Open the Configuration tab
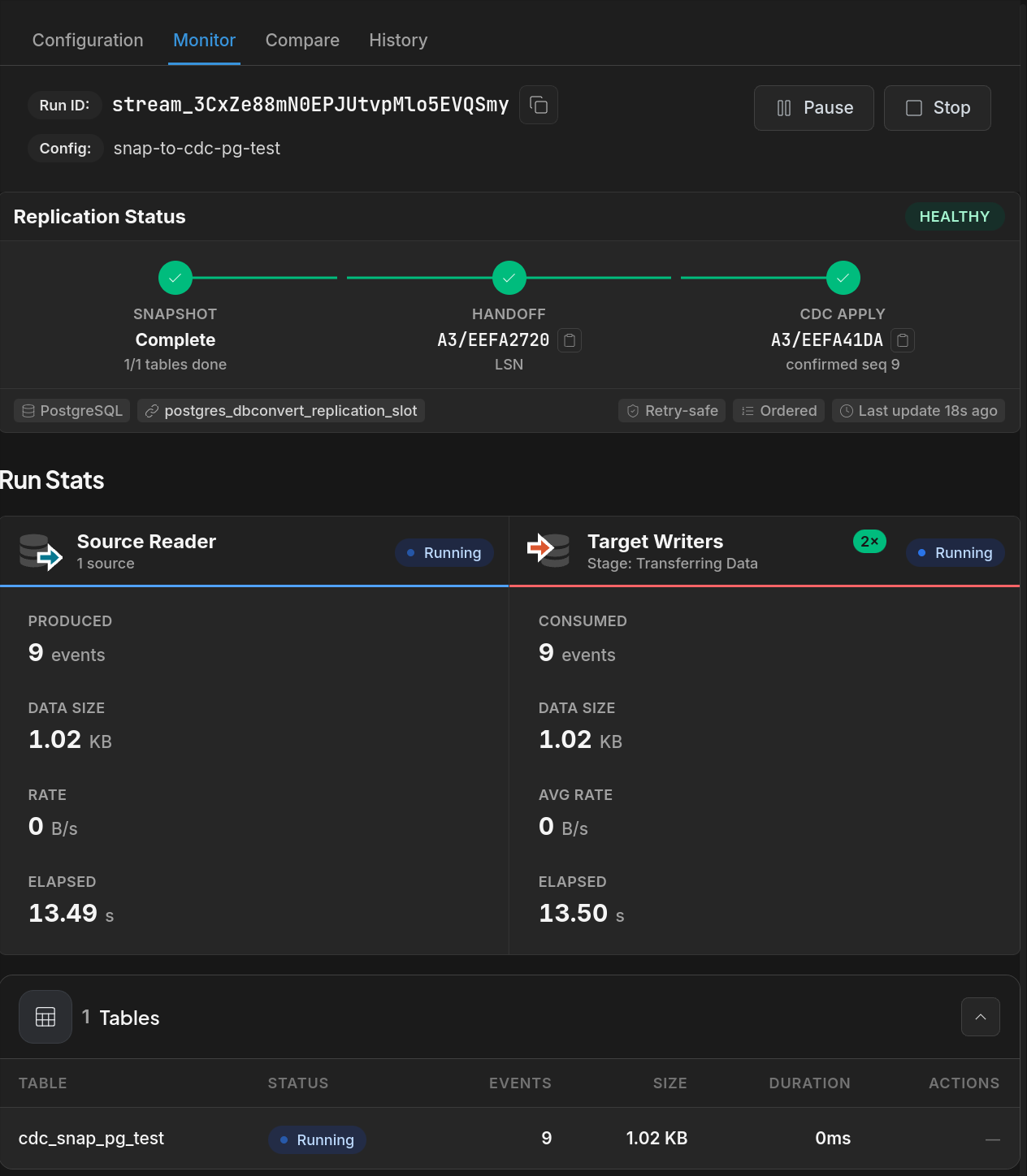This screenshot has width=1027, height=1176. pos(88,40)
